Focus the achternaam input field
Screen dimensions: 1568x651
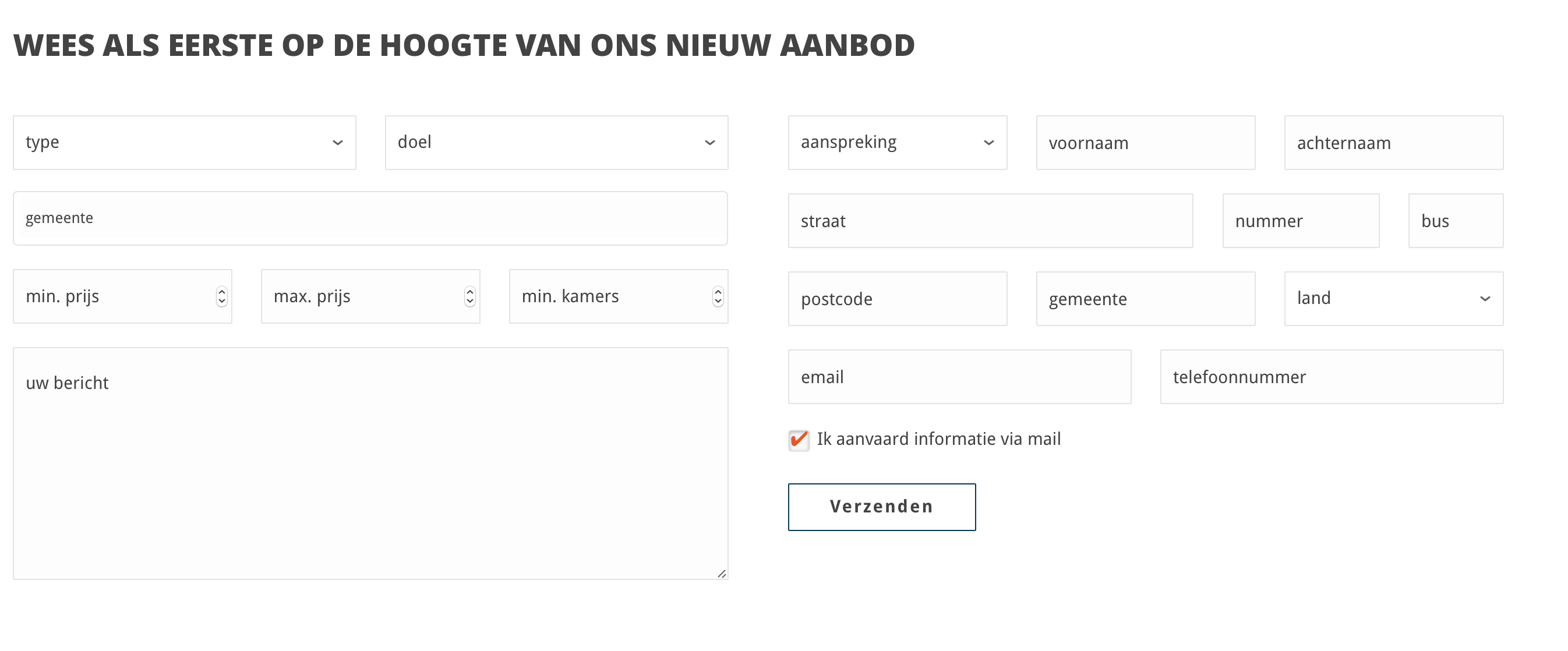pos(1394,142)
